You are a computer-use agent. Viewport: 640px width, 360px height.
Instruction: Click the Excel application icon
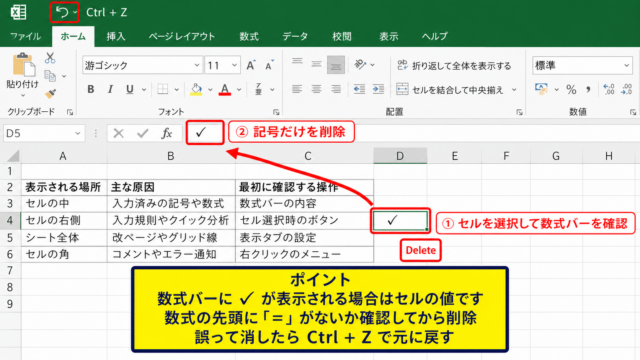click(x=18, y=12)
